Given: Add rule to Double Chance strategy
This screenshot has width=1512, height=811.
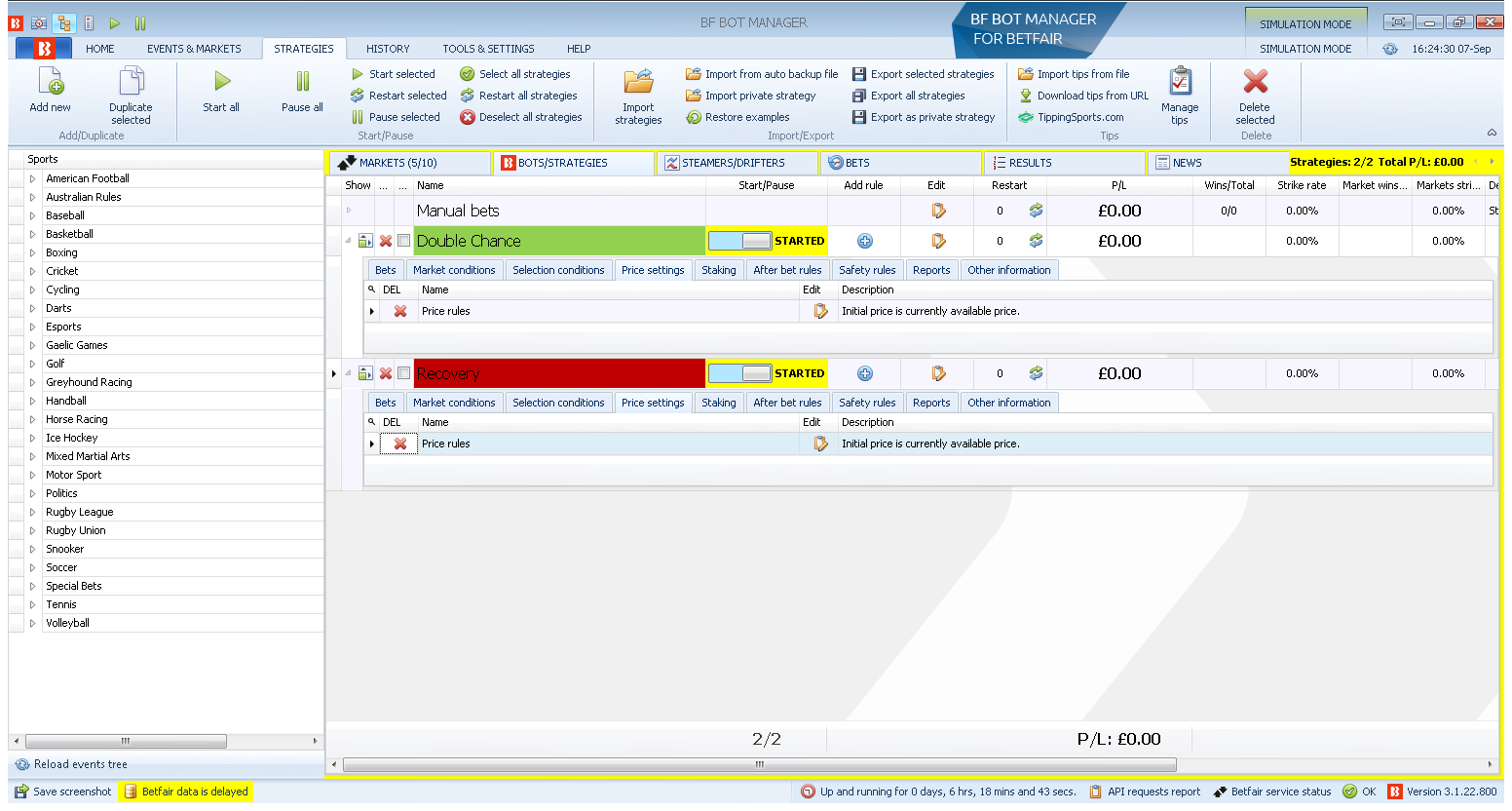Looking at the screenshot, I should coord(865,241).
